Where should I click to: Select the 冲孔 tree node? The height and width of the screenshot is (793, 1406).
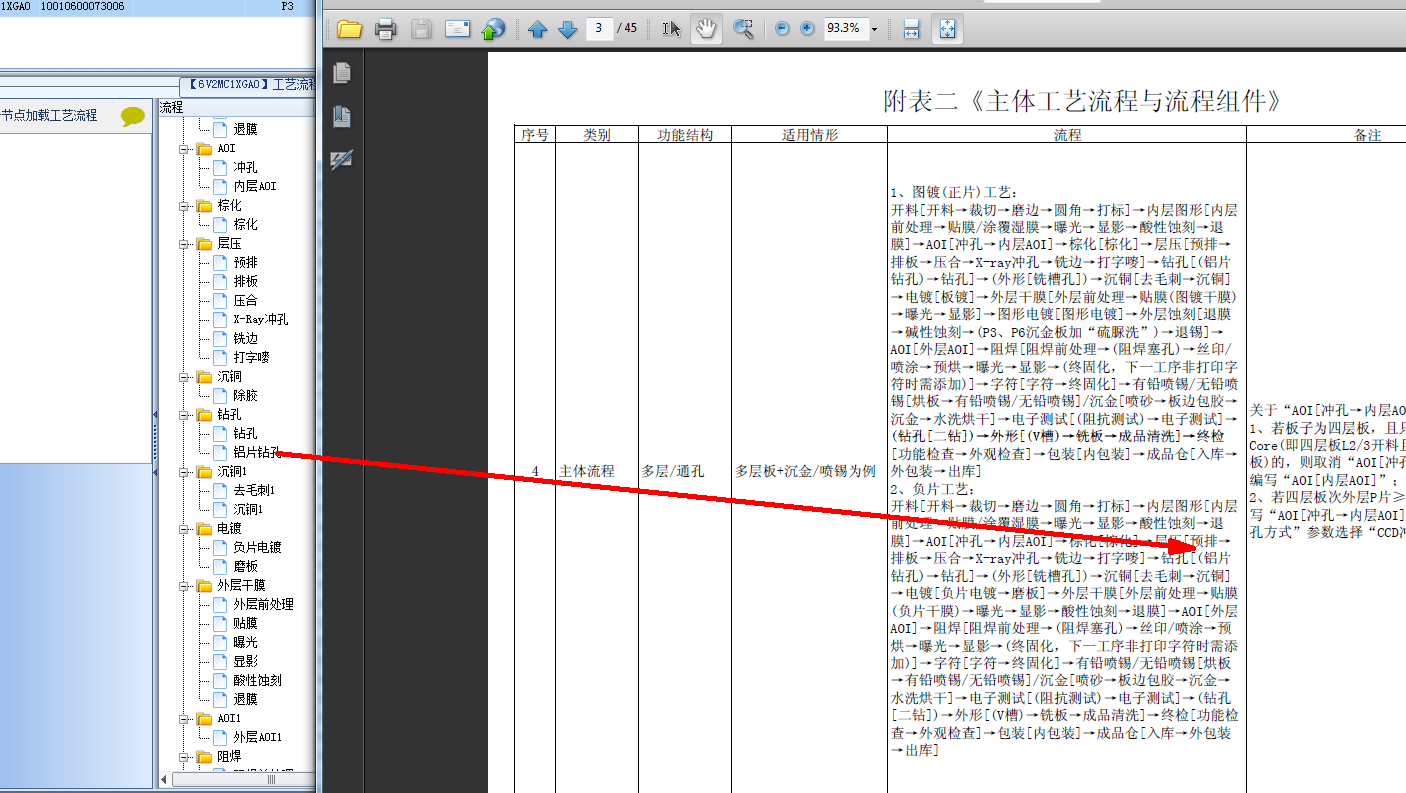click(246, 167)
